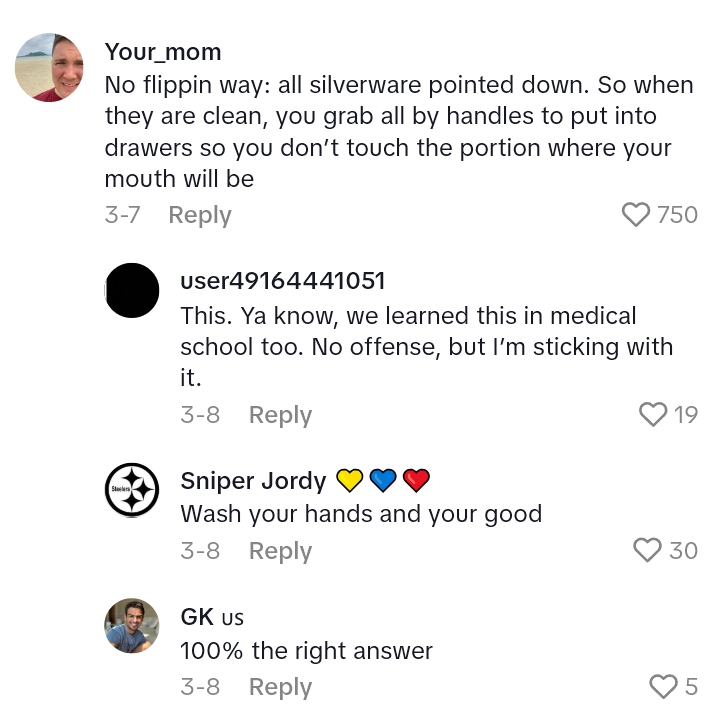The image size is (709, 727).
Task: Reply to Sniper Jordy's comment
Action: pos(280,550)
